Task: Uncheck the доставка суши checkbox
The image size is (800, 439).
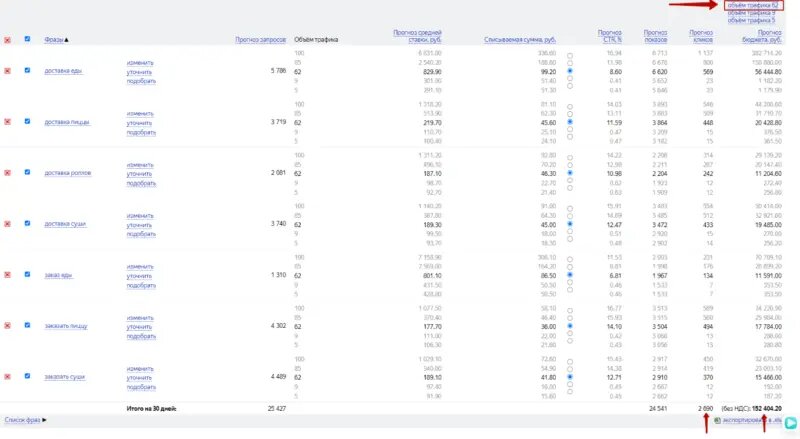Action: [x=27, y=224]
